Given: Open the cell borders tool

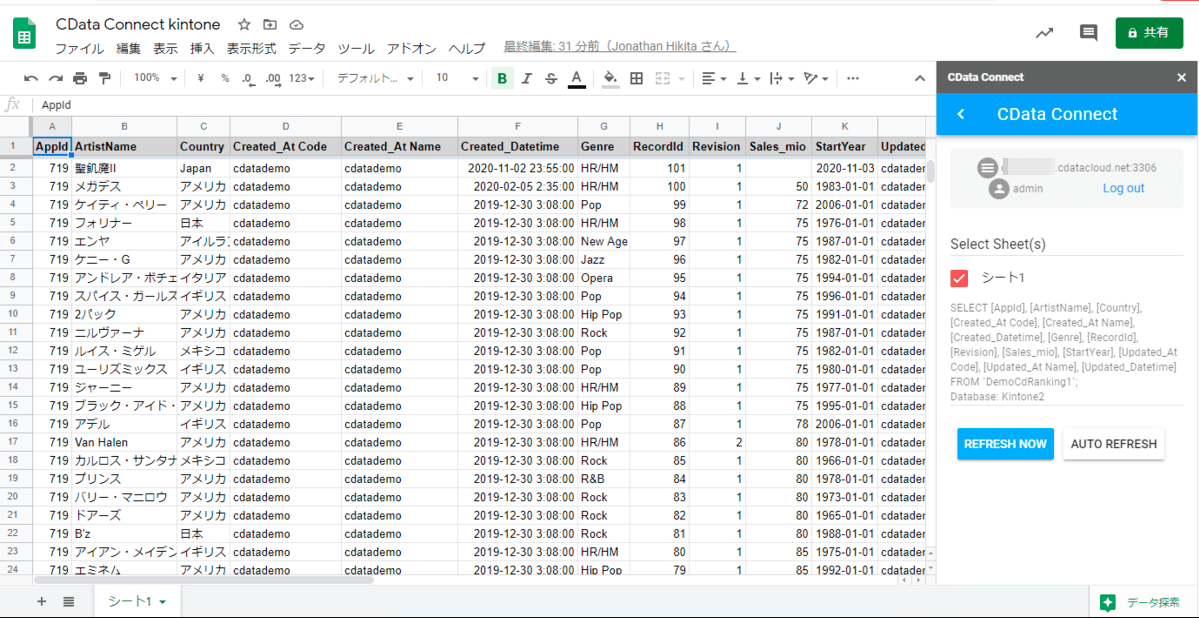Looking at the screenshot, I should pos(635,78).
